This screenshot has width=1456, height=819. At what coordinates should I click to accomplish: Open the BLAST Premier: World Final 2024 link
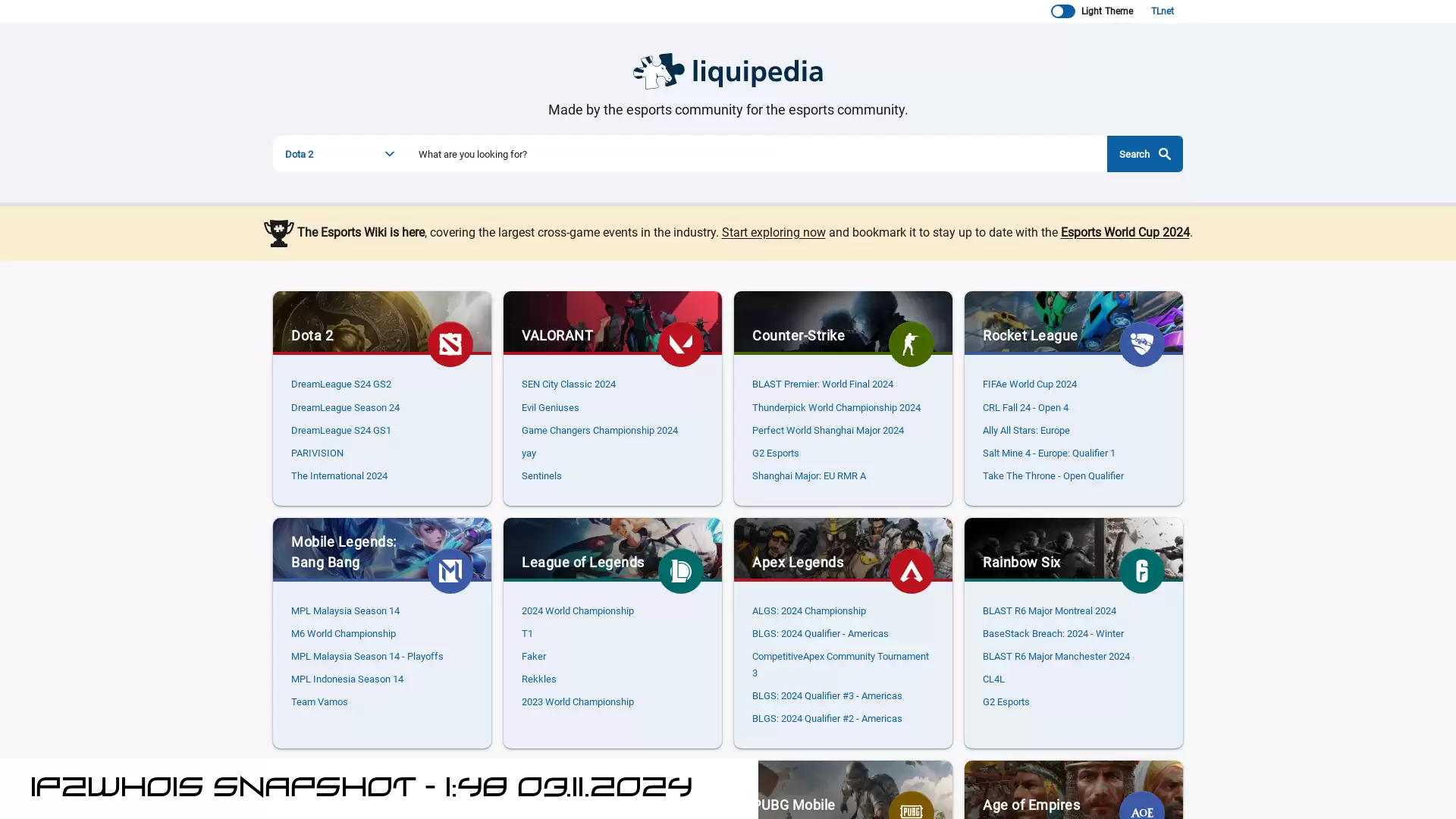coord(822,384)
